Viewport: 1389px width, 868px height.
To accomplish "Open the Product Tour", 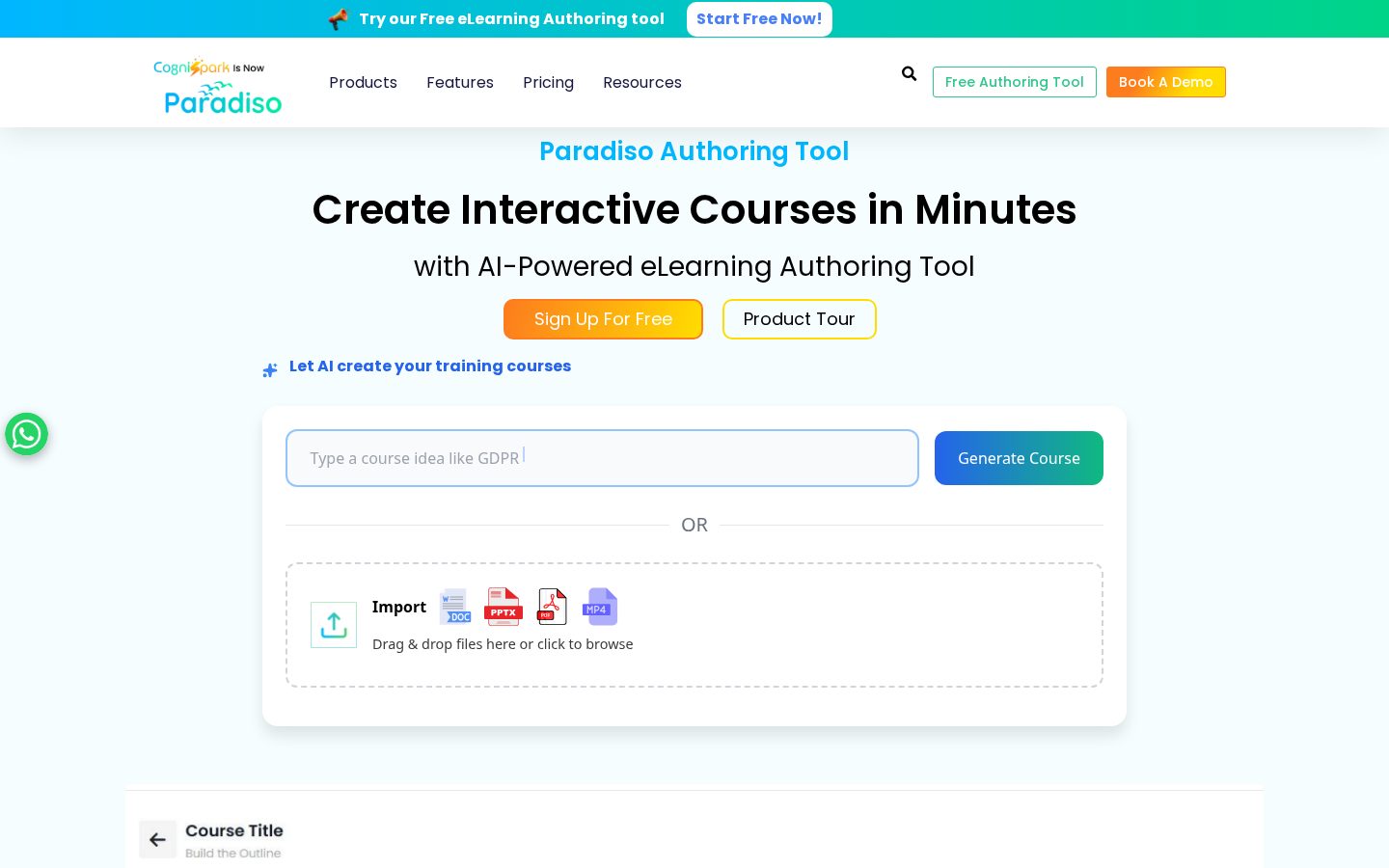I will click(800, 319).
